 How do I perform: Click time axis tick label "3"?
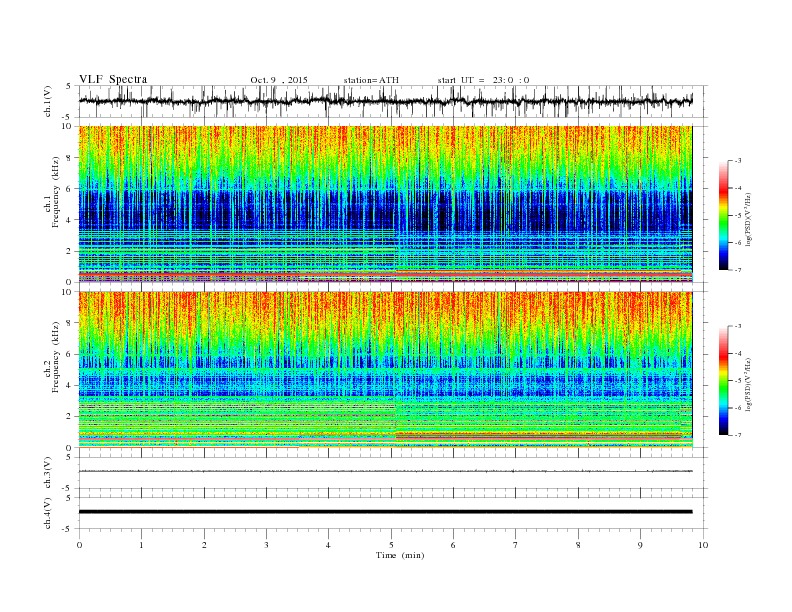[266, 545]
